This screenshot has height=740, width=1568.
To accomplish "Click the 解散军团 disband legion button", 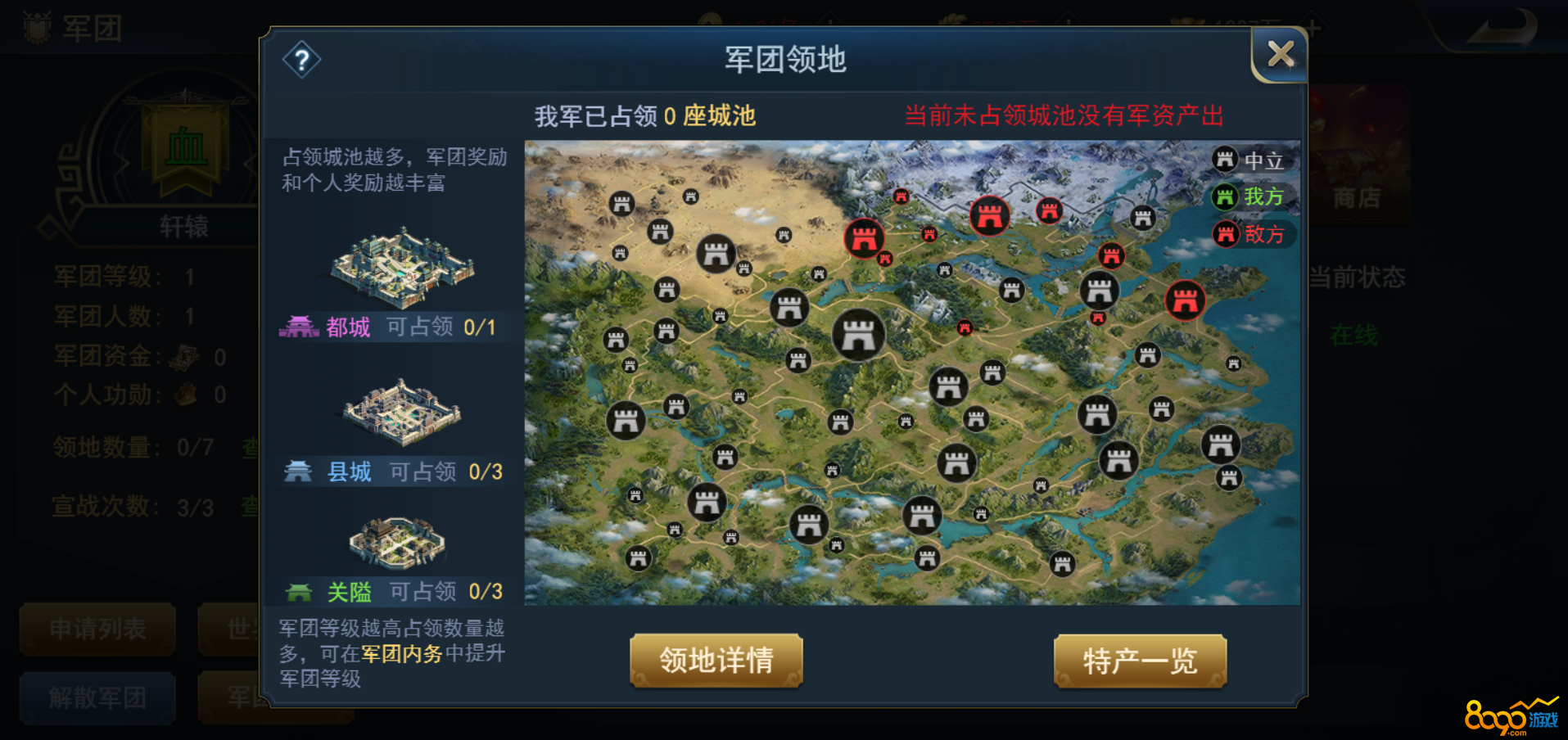I will point(97,697).
